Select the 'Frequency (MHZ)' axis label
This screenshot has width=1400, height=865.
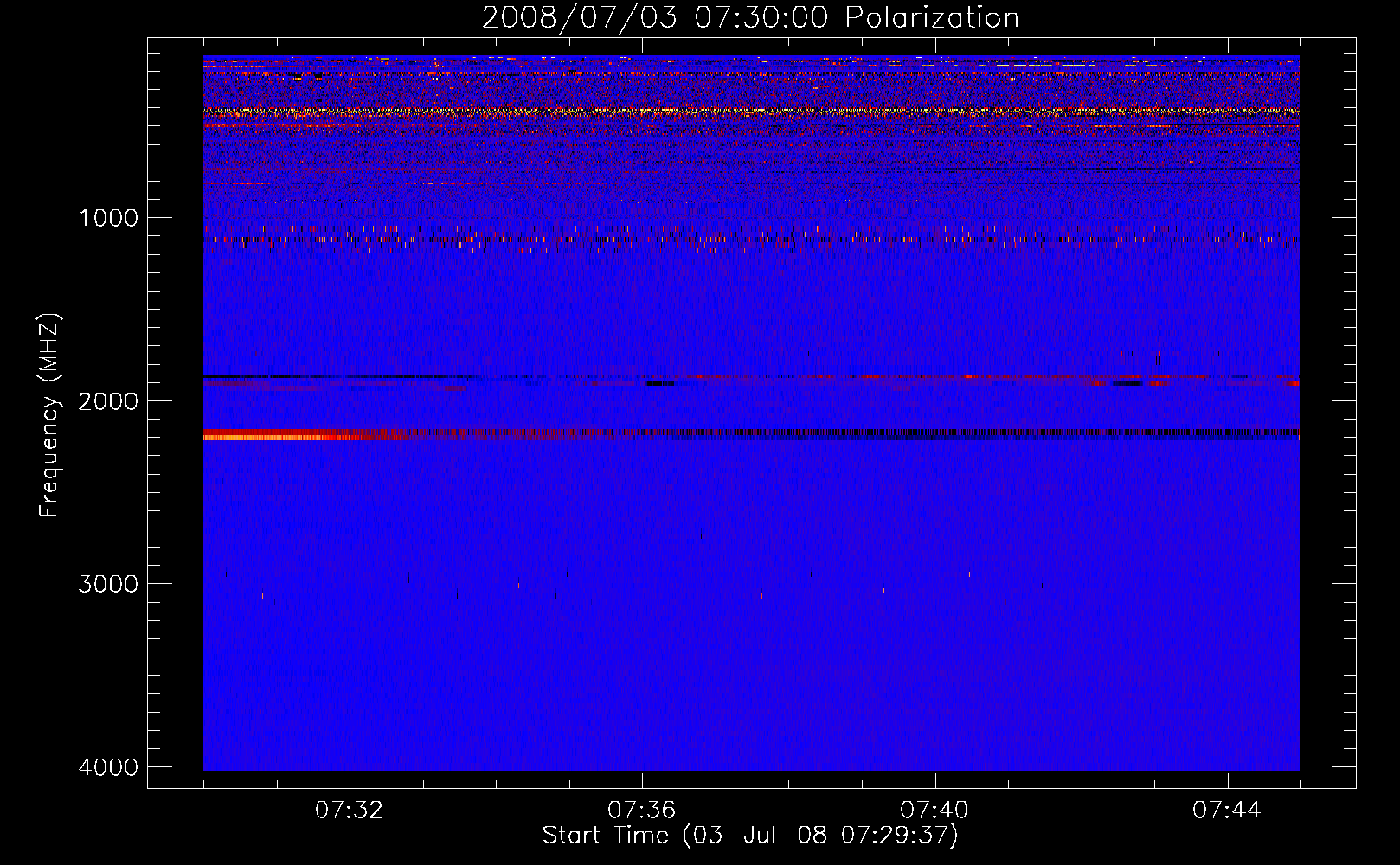pos(49,415)
